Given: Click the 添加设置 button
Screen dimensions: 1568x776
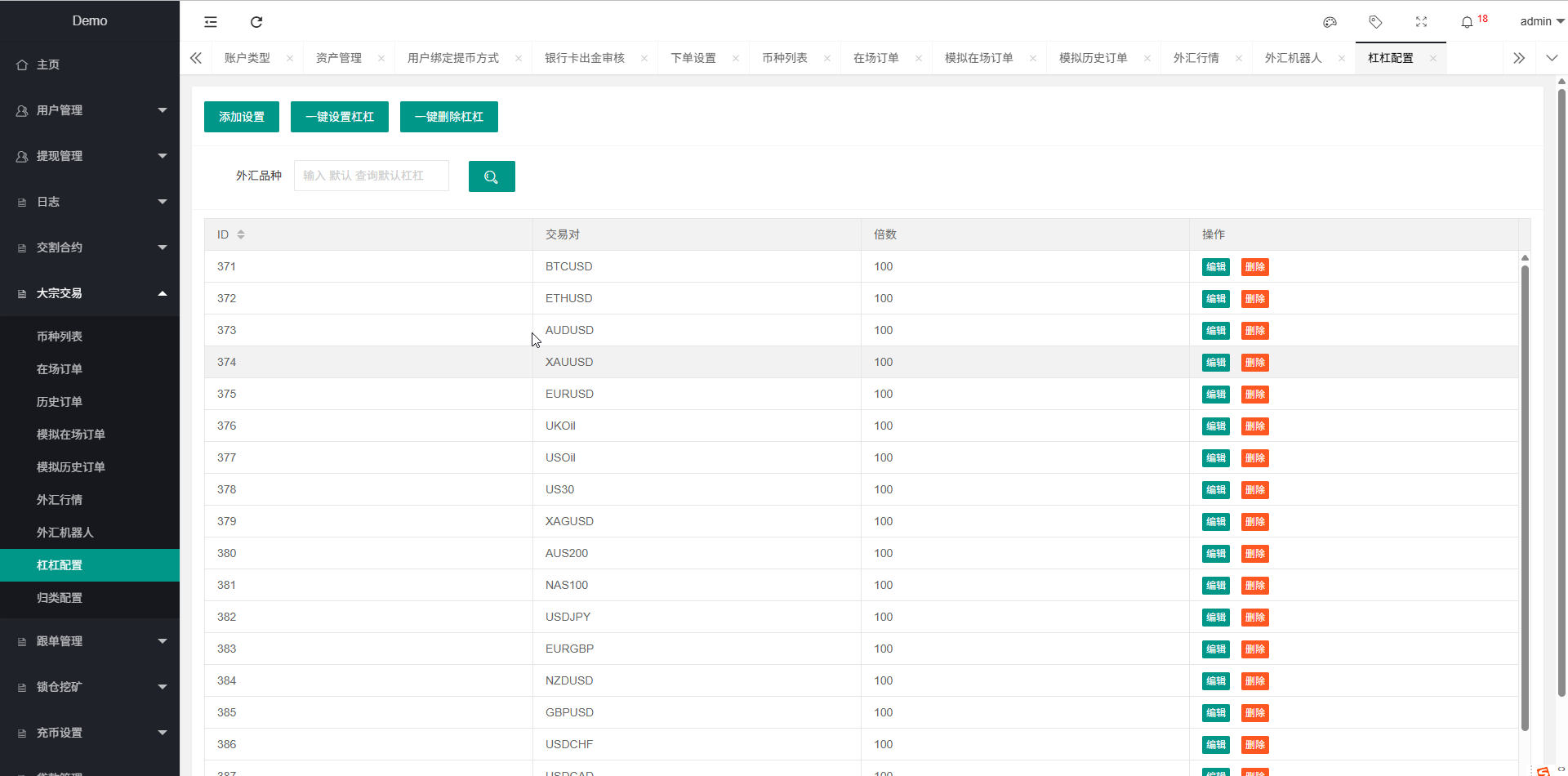Looking at the screenshot, I should pyautogui.click(x=241, y=117).
